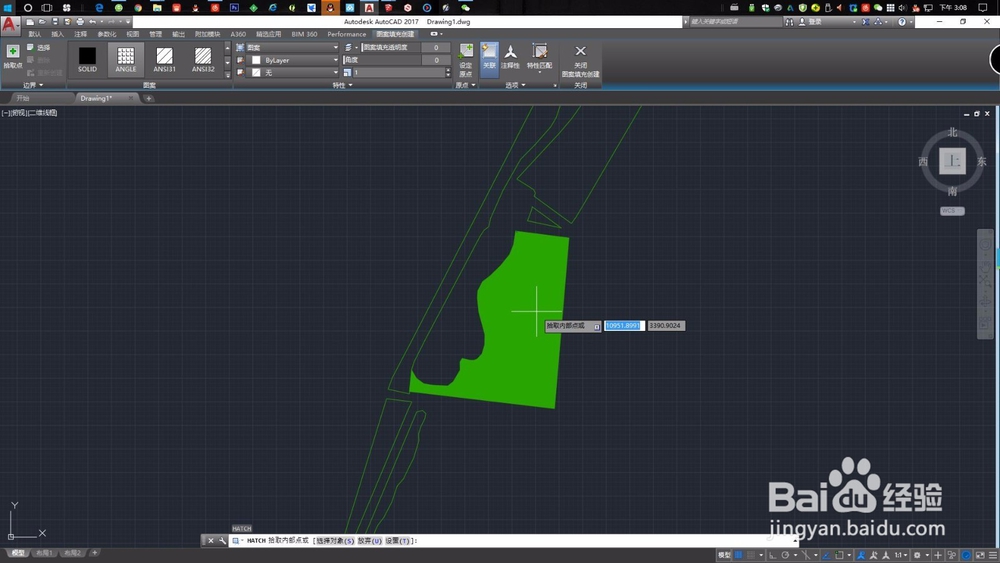Toggle snap mode in status bar

(x=751, y=555)
